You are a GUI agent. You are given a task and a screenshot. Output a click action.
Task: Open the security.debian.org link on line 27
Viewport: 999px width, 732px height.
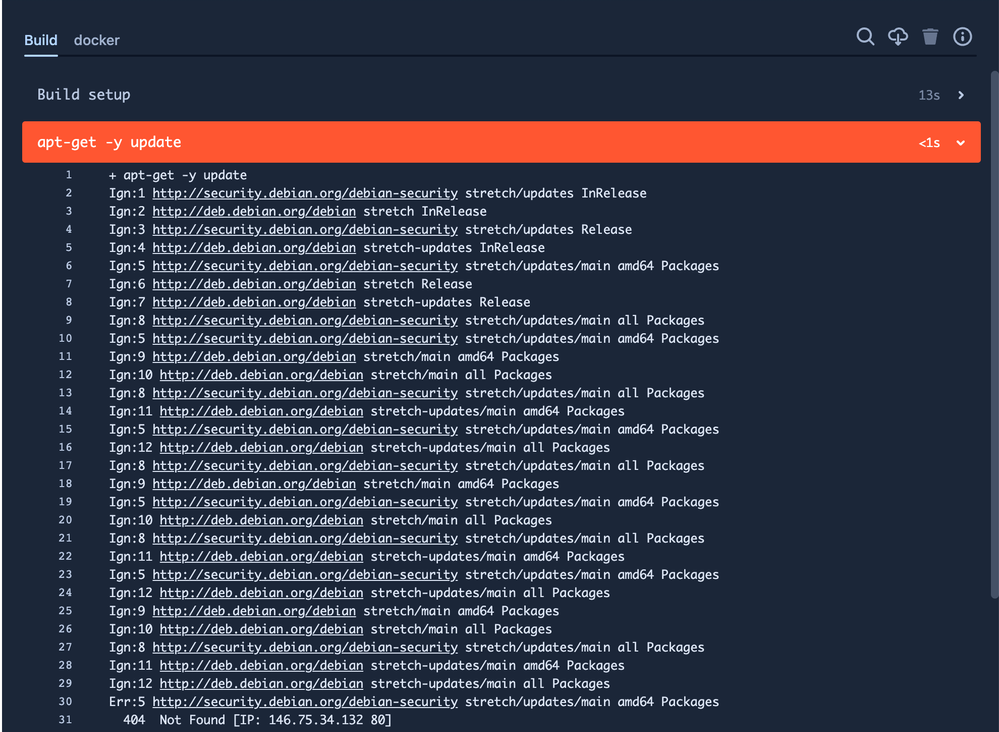pos(305,647)
